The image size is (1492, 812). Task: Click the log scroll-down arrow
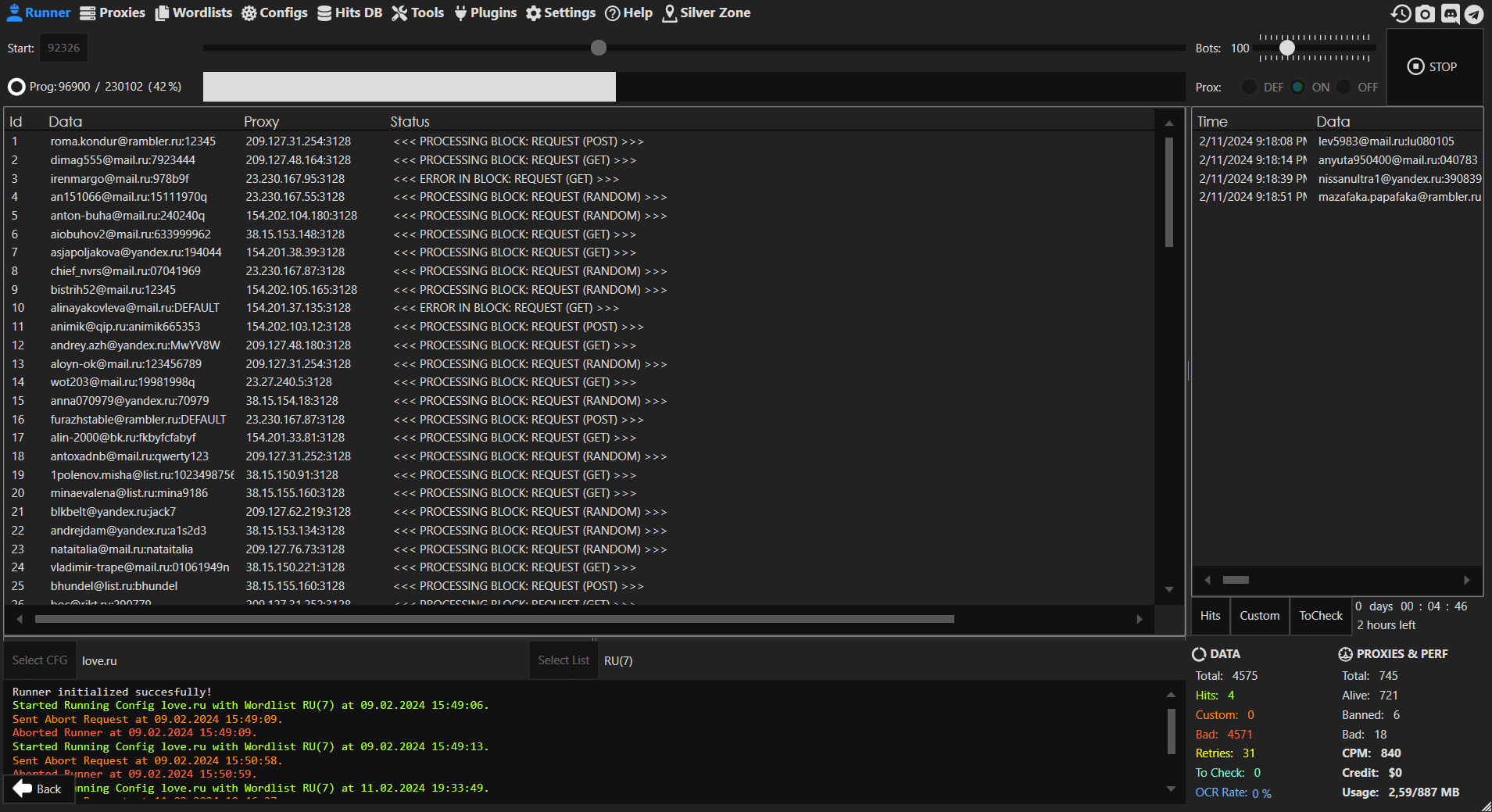[1171, 789]
